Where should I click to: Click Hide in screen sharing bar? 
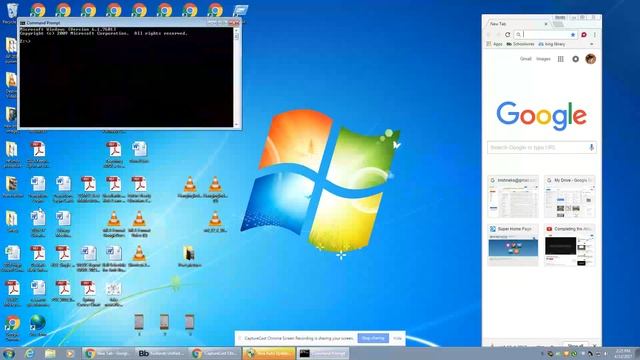397,338
